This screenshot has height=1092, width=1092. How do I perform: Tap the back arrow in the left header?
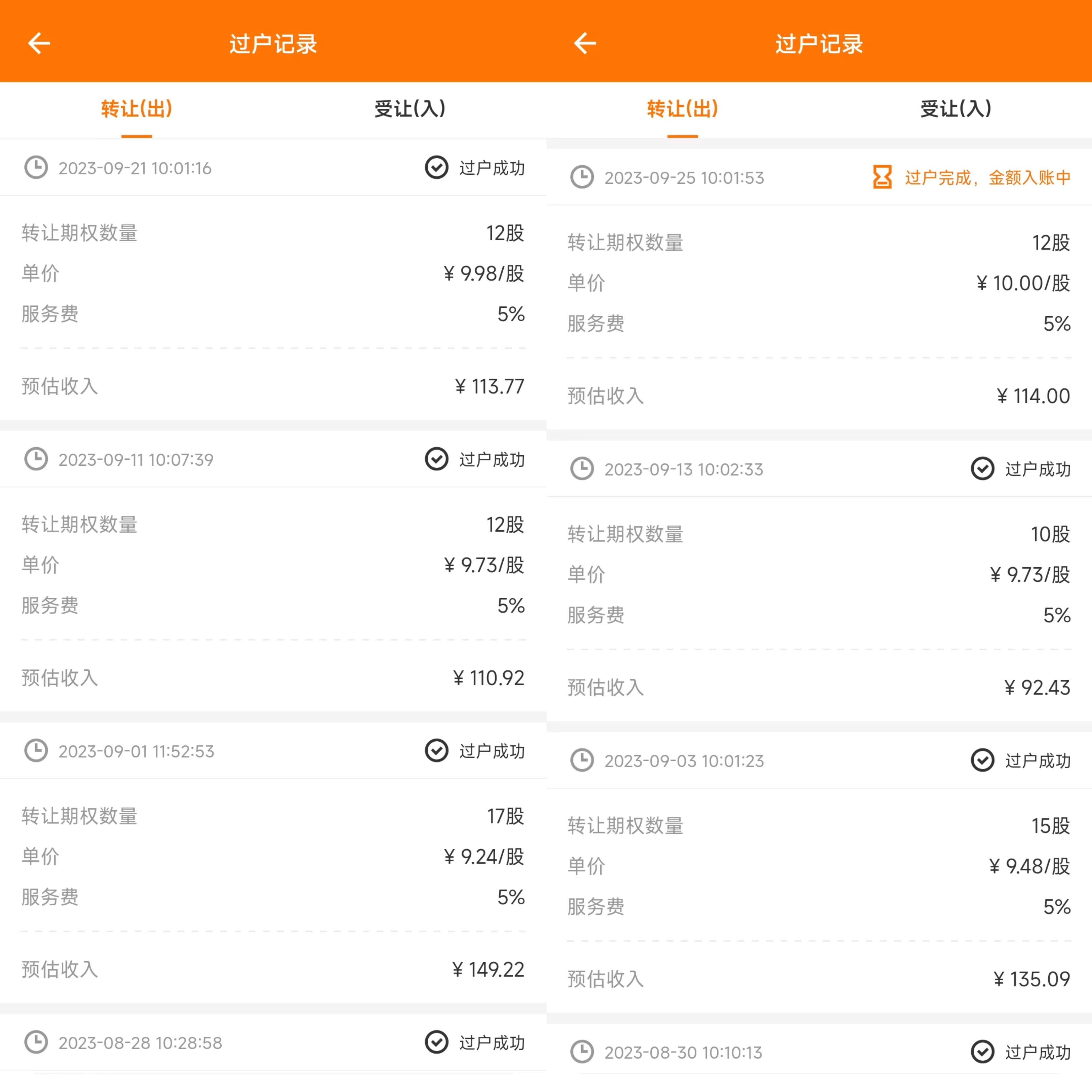[39, 43]
